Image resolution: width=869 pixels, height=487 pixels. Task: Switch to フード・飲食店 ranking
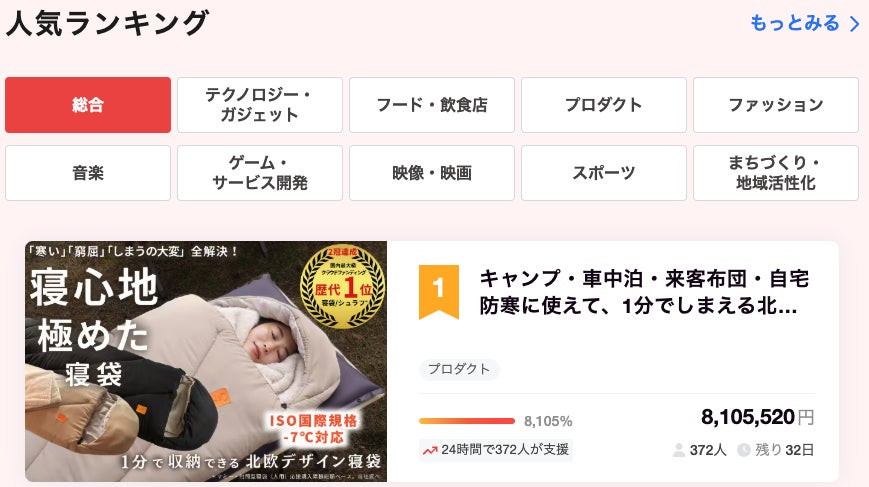[432, 105]
